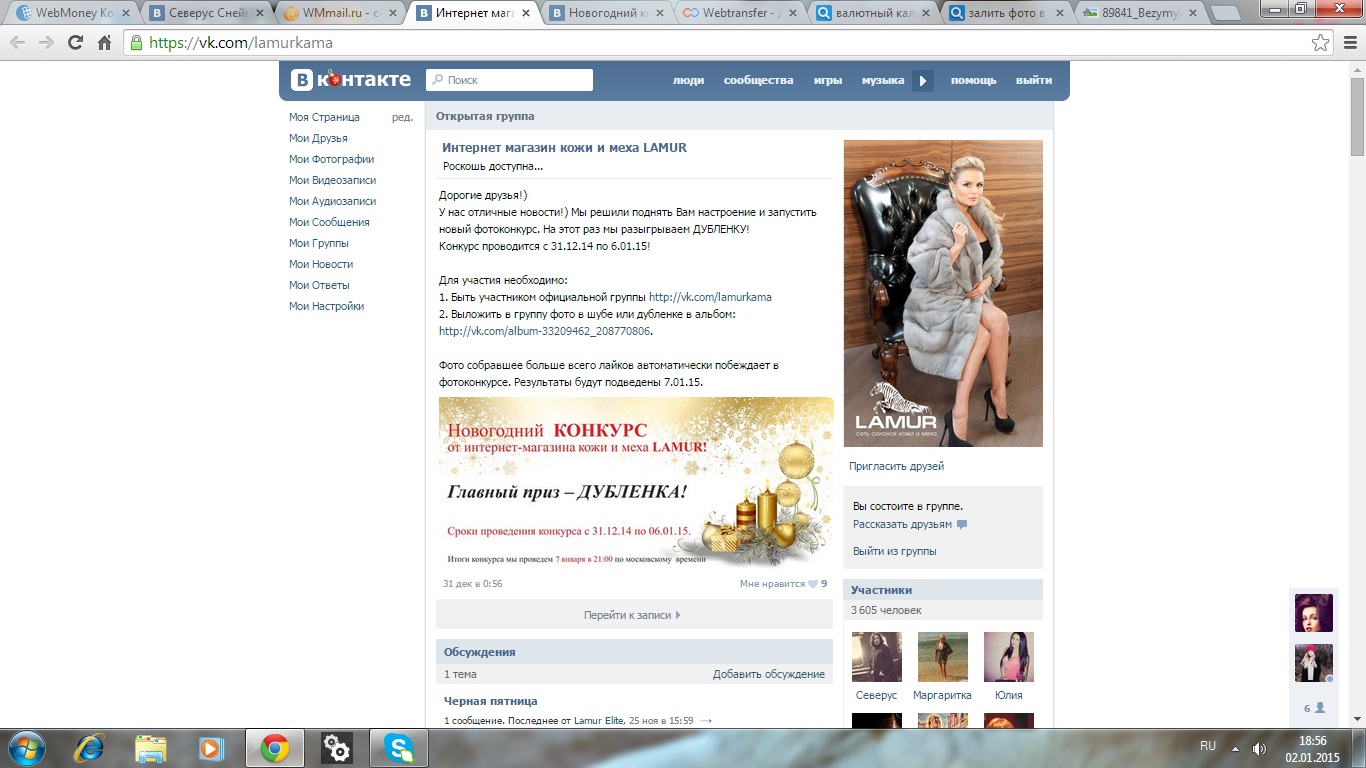Click the VKontakte logo
1366x768 pixels.
351,80
